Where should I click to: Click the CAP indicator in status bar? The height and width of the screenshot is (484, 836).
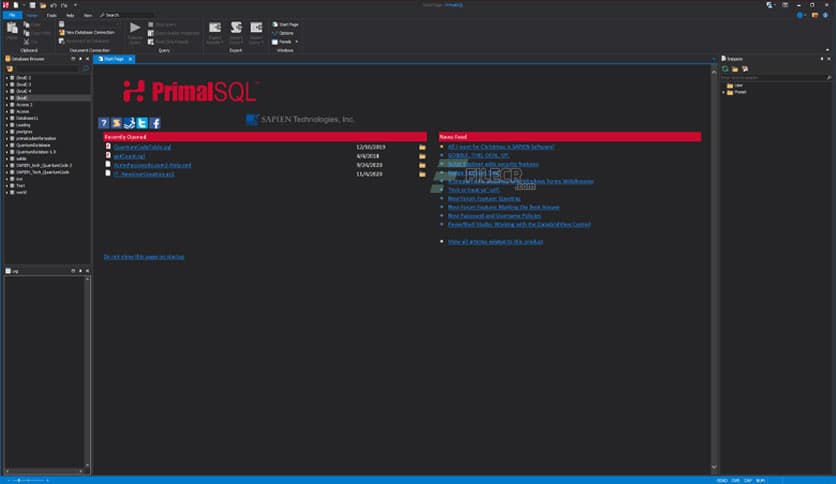[x=748, y=480]
